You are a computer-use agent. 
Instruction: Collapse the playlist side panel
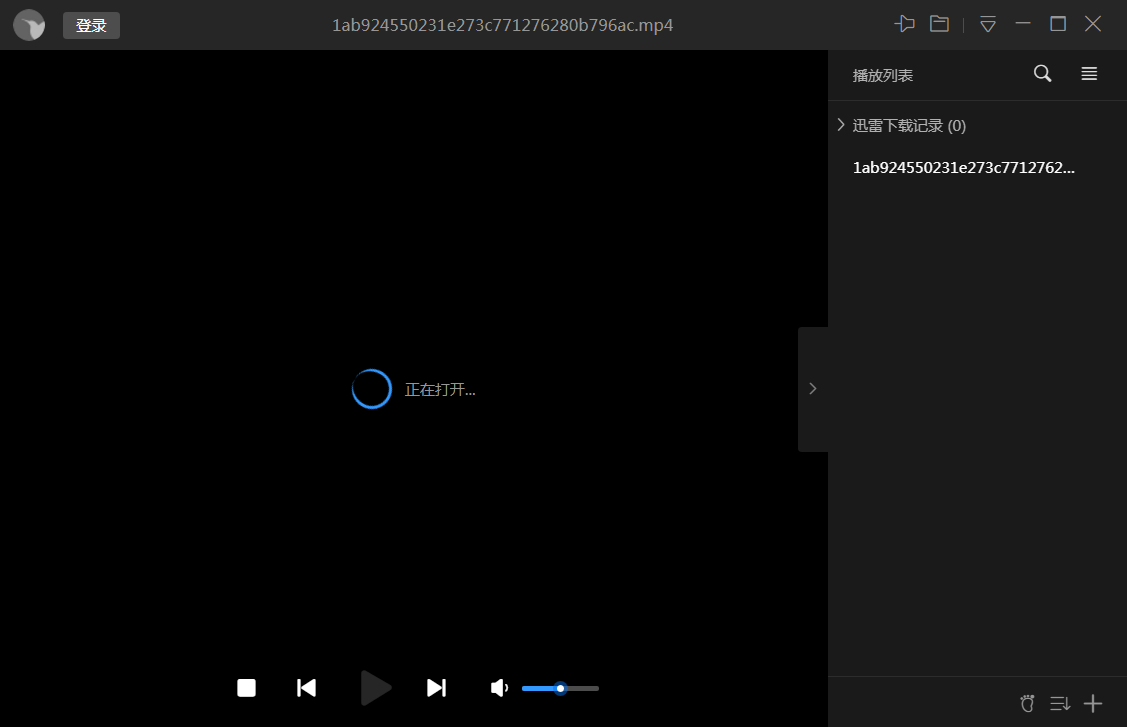click(812, 389)
